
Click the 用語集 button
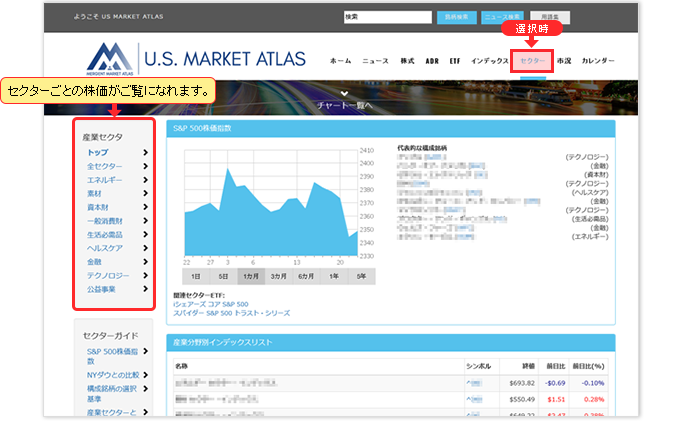(x=550, y=17)
